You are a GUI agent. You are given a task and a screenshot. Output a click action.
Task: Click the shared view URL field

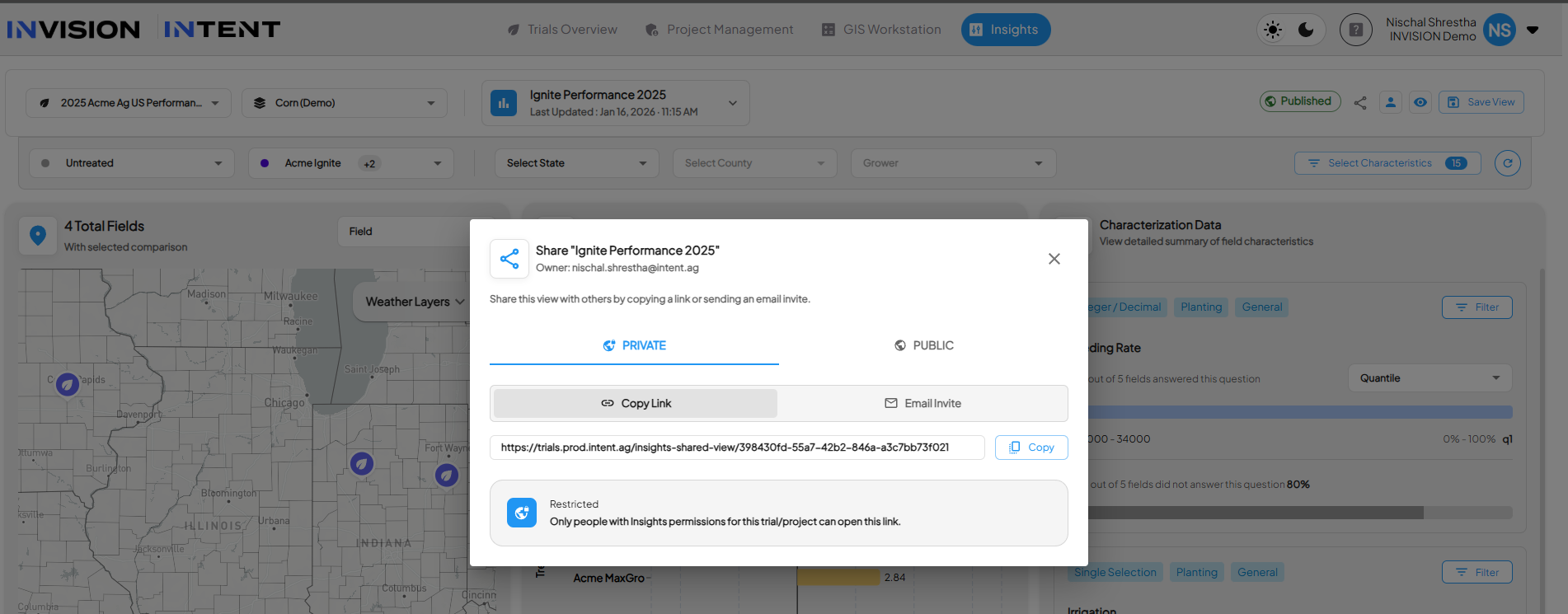tap(736, 448)
